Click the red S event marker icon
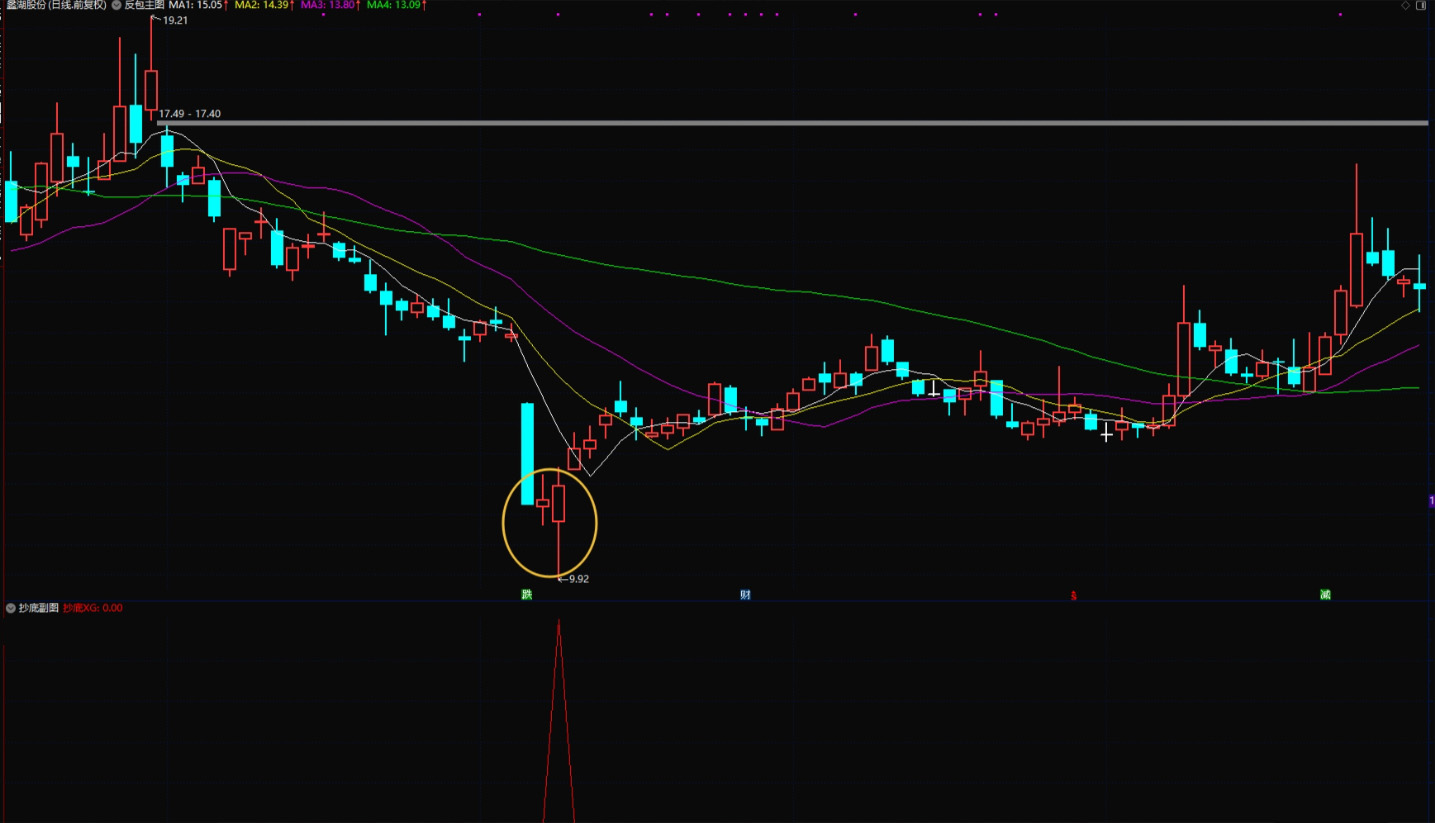 pos(1074,595)
